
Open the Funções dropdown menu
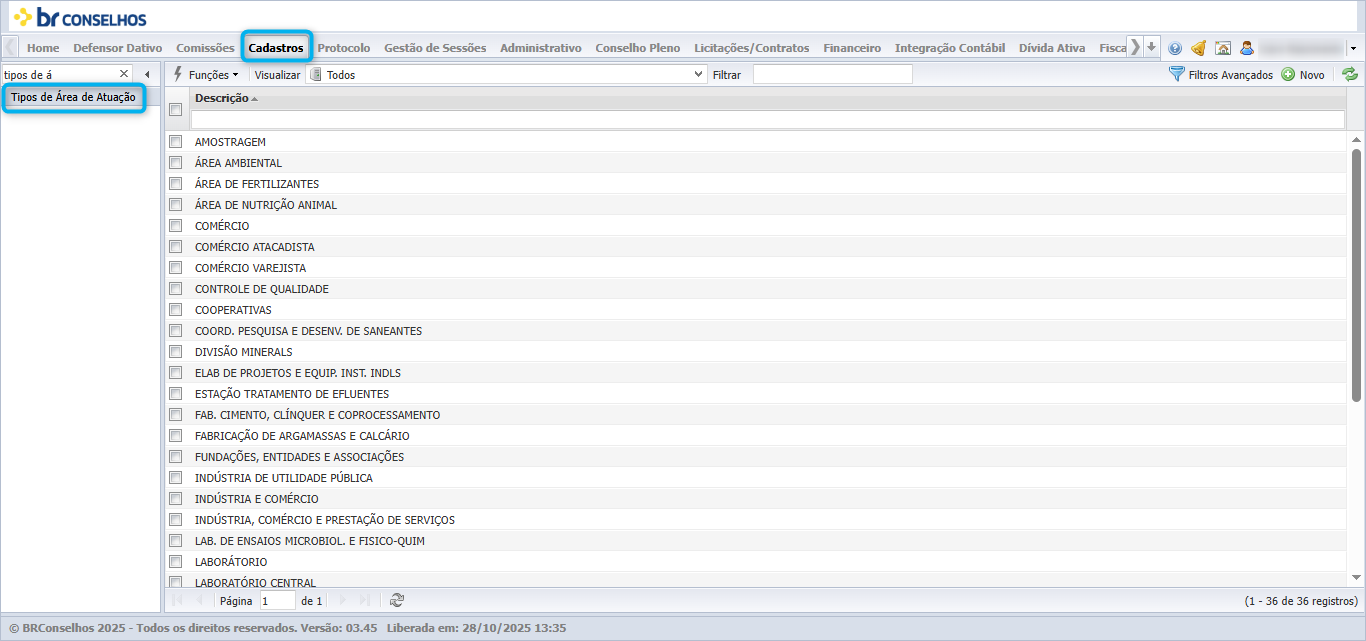(206, 75)
